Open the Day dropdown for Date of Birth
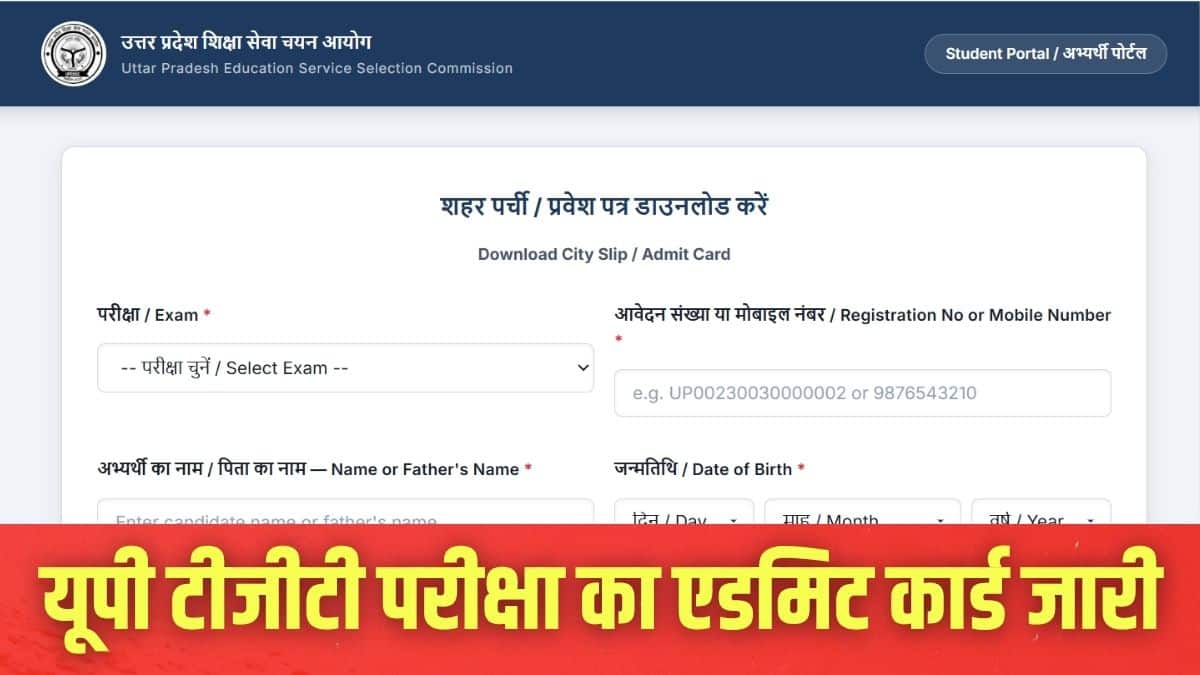Image resolution: width=1200 pixels, height=675 pixels. click(686, 512)
